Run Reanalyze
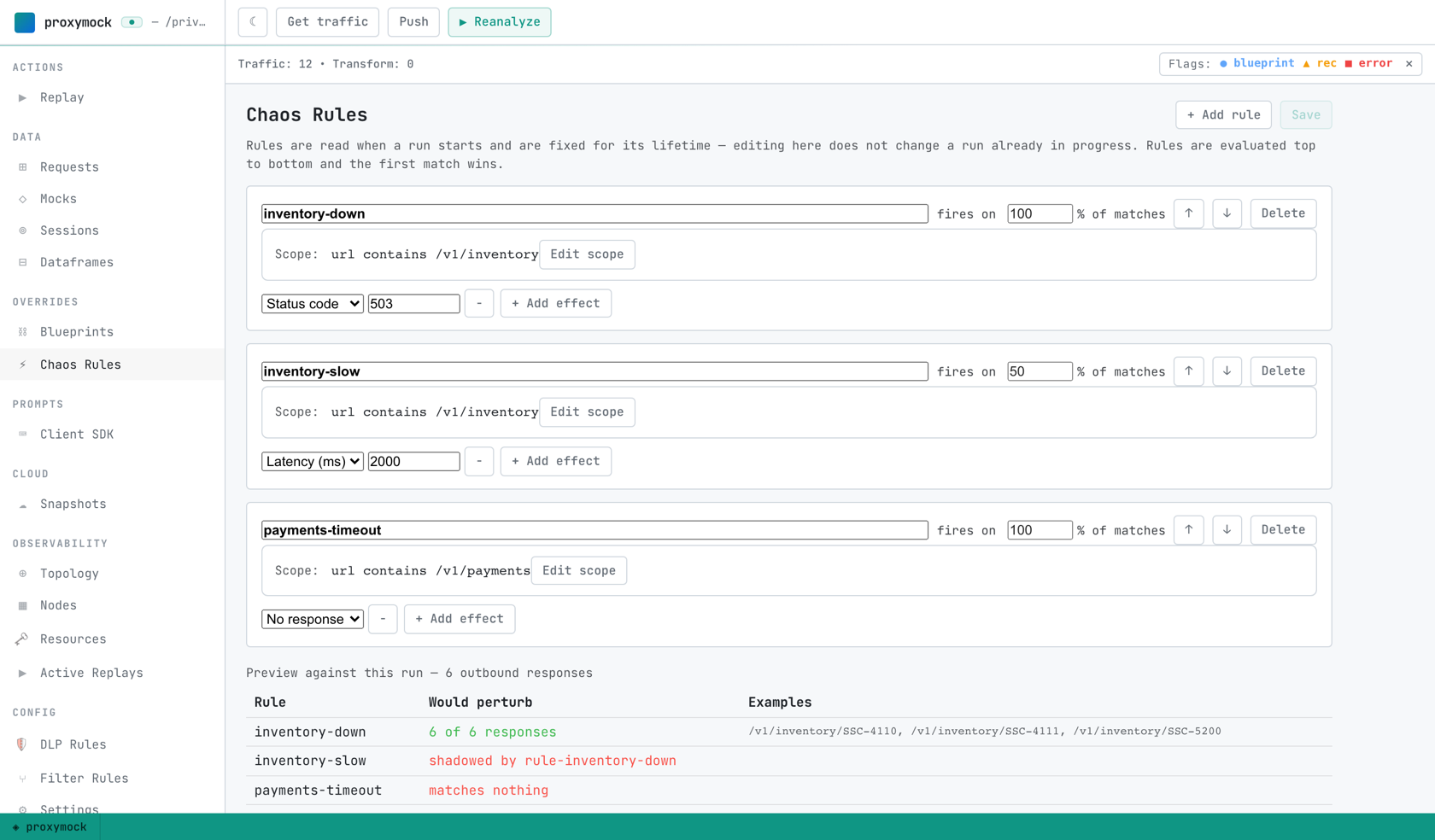 [500, 22]
